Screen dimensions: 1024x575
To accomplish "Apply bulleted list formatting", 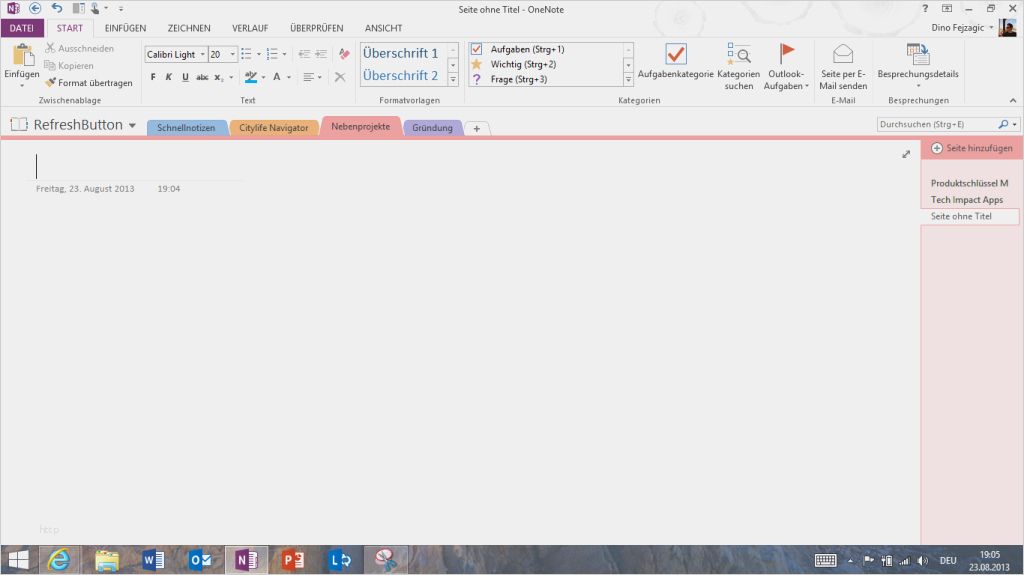I will coord(246,54).
